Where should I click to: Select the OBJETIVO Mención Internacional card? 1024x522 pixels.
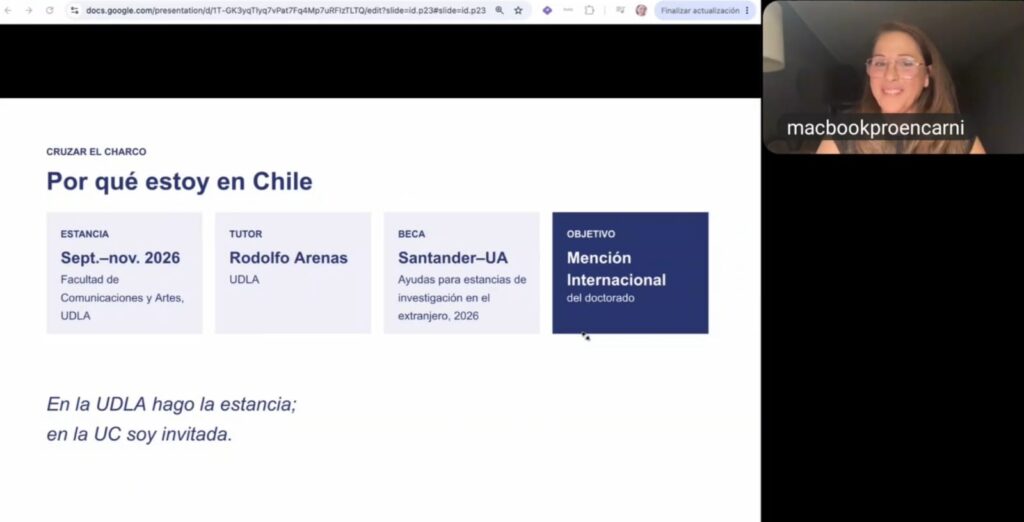(630, 273)
